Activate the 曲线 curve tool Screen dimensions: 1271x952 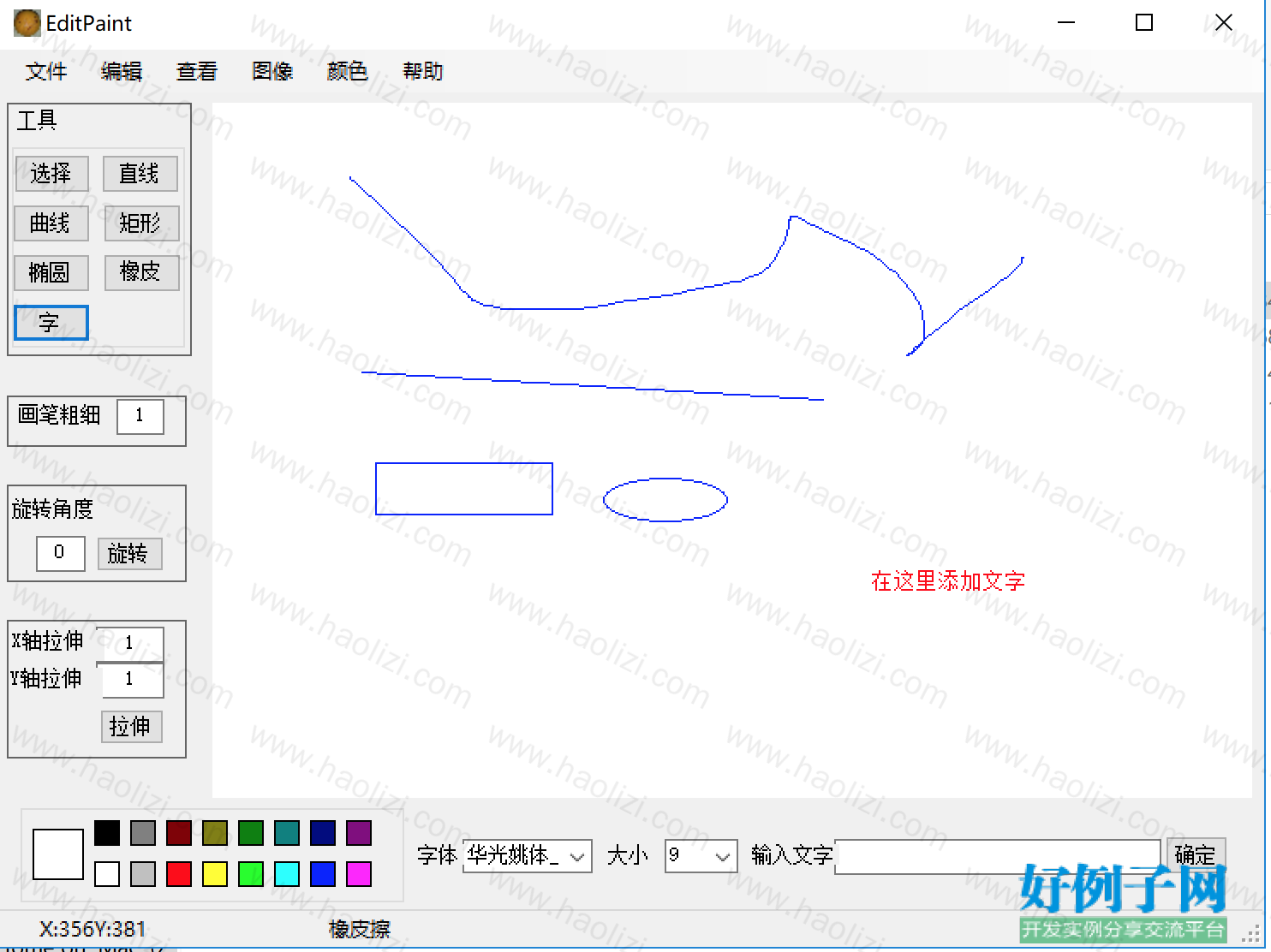point(51,223)
